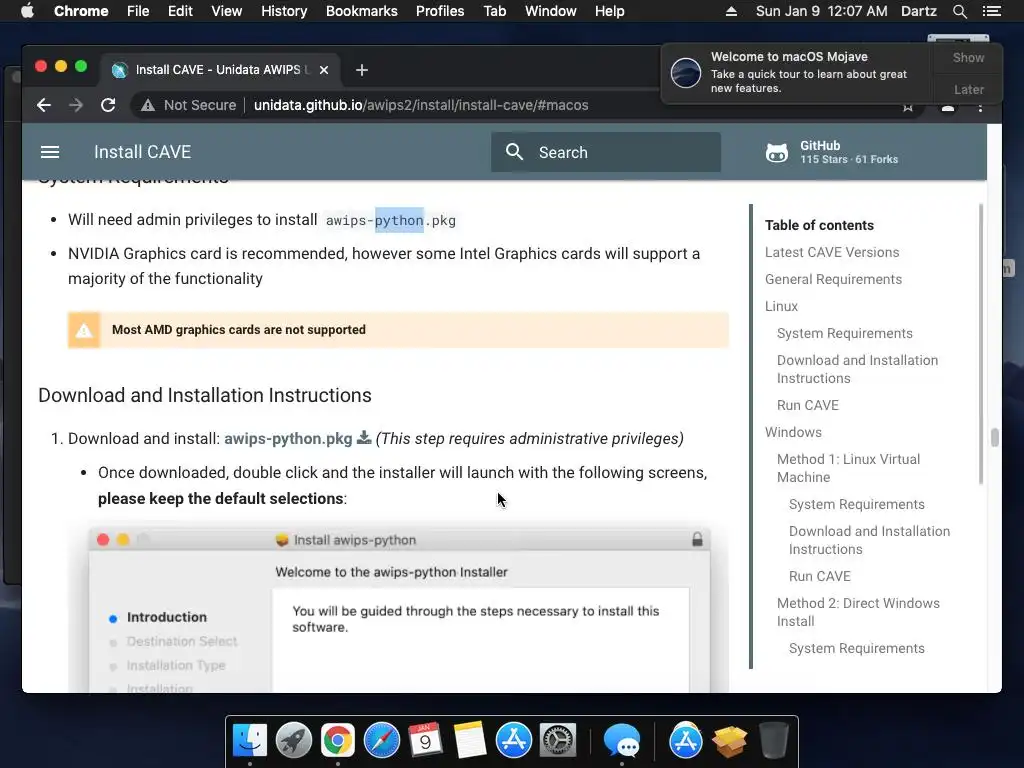Click Show on the Mojave notification
The image size is (1024, 768).
click(968, 58)
